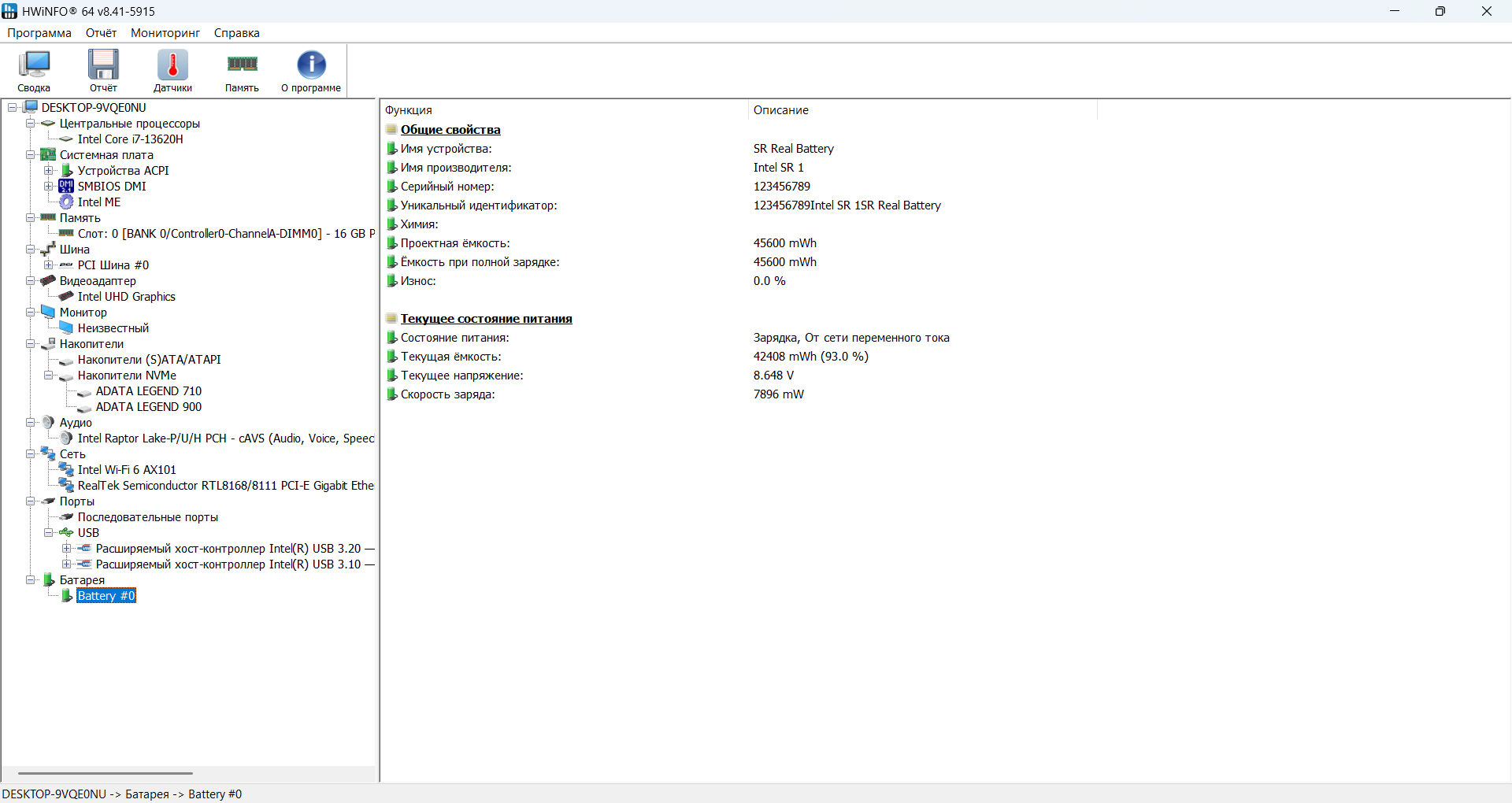This screenshot has width=1512, height=803.
Task: Click the monitor icon next to Неизвестный
Action: point(66,328)
